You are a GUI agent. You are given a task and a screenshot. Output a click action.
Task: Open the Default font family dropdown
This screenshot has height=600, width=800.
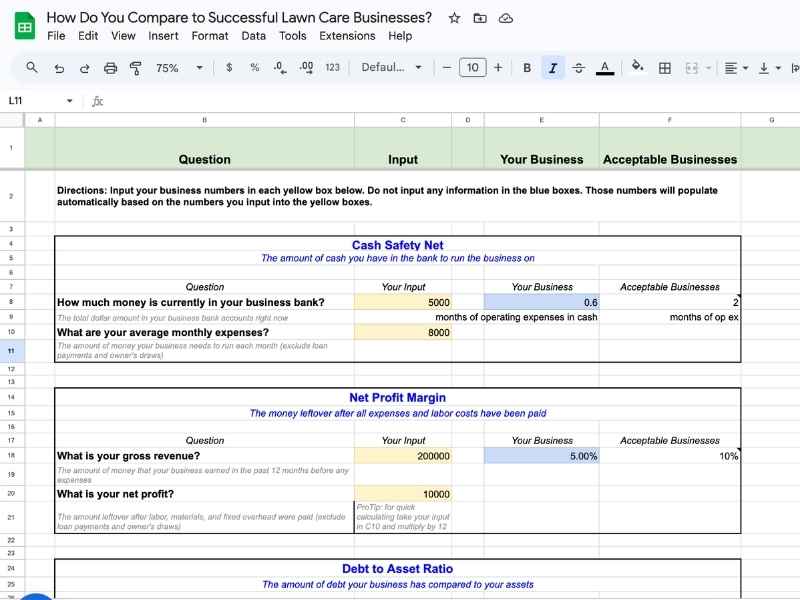391,67
